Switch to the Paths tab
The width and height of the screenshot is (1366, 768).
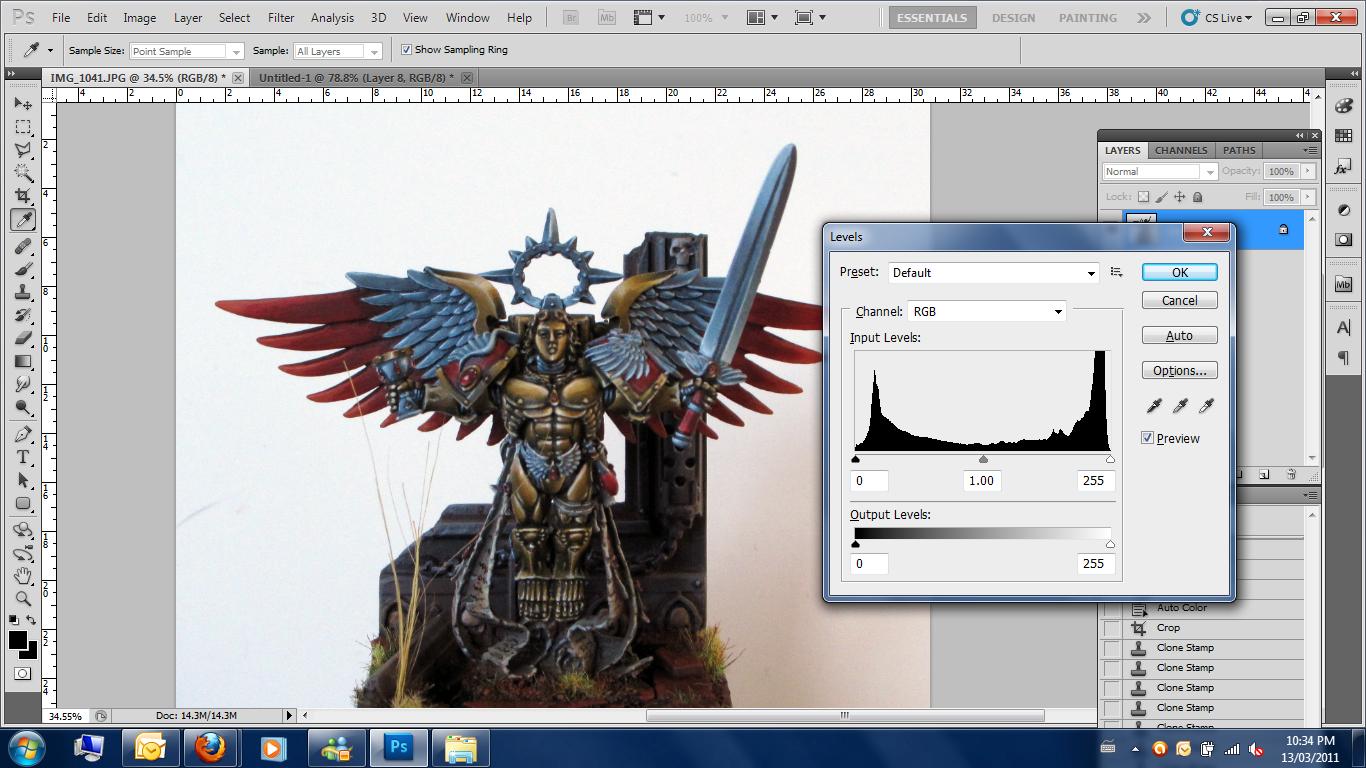1239,150
